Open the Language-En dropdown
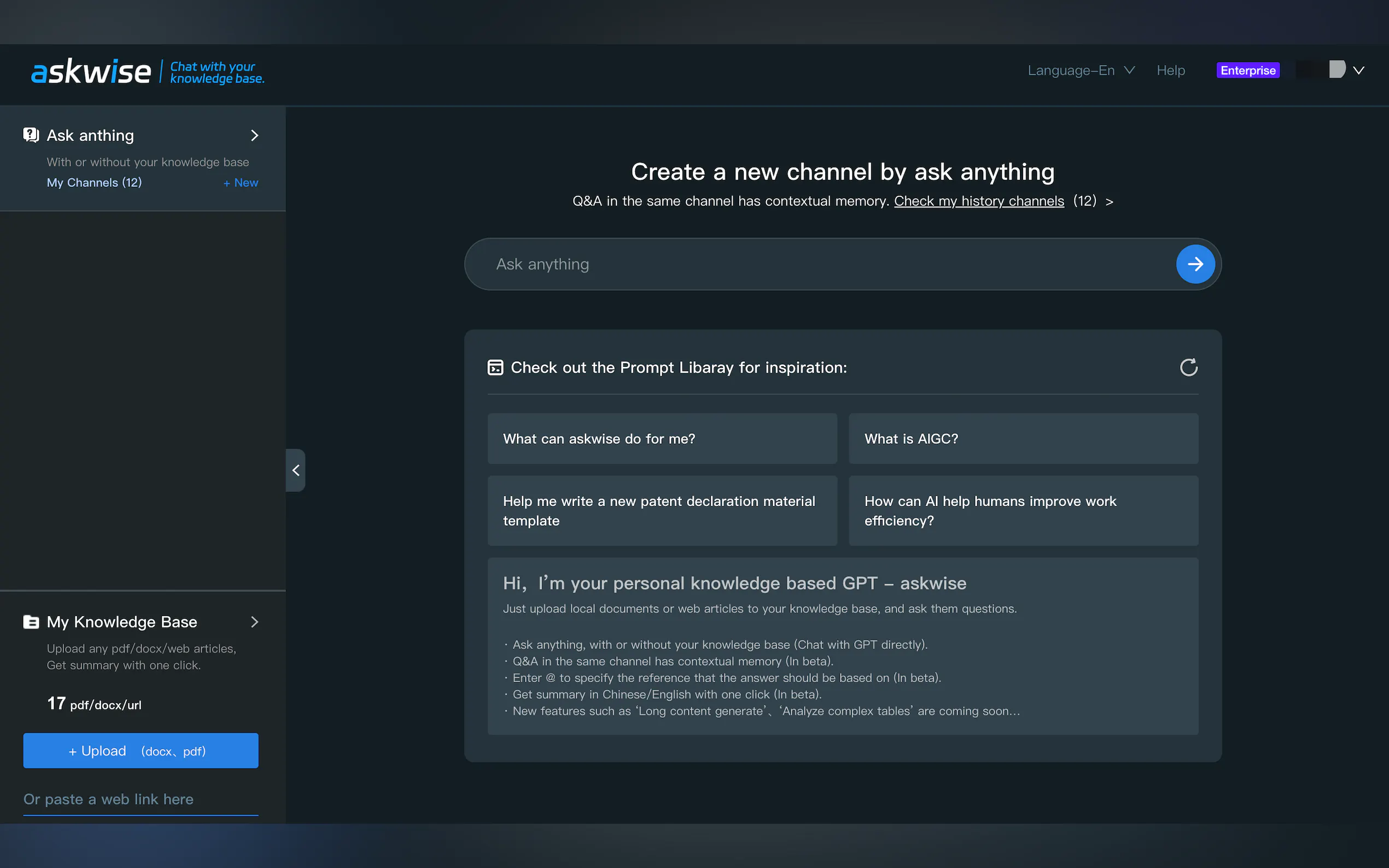Screen dimensions: 1389x868 (x=1081, y=71)
